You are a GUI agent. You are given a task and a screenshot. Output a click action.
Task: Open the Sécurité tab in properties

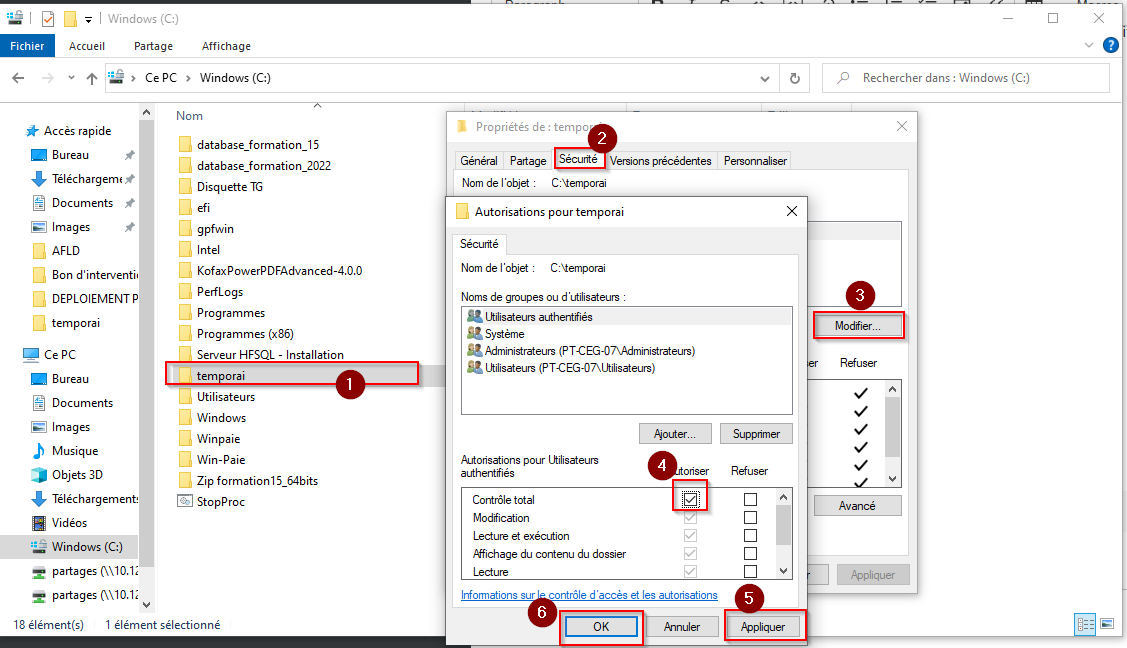578,160
